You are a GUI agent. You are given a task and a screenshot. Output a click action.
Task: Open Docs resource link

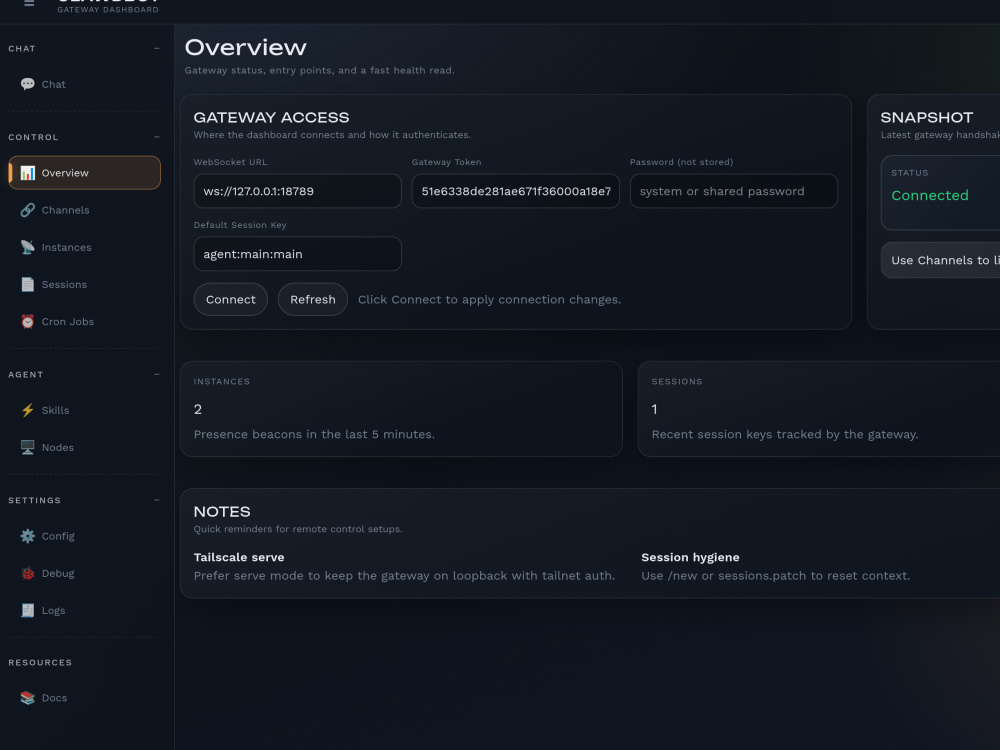click(84, 698)
